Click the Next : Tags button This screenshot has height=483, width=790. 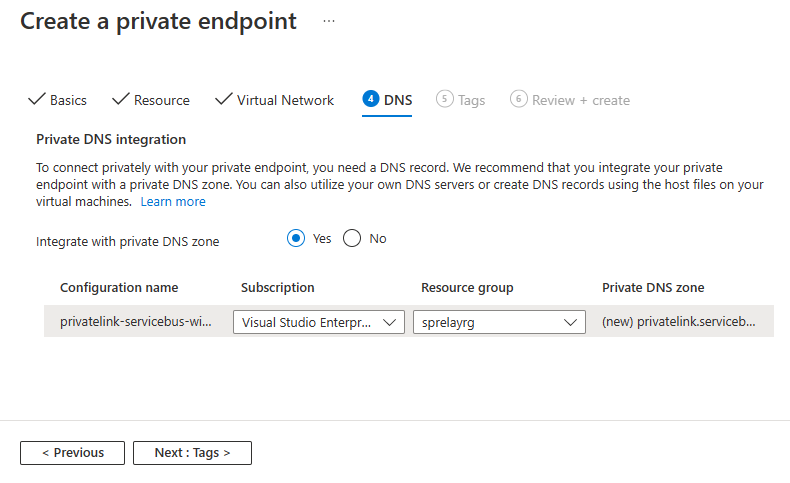(192, 453)
